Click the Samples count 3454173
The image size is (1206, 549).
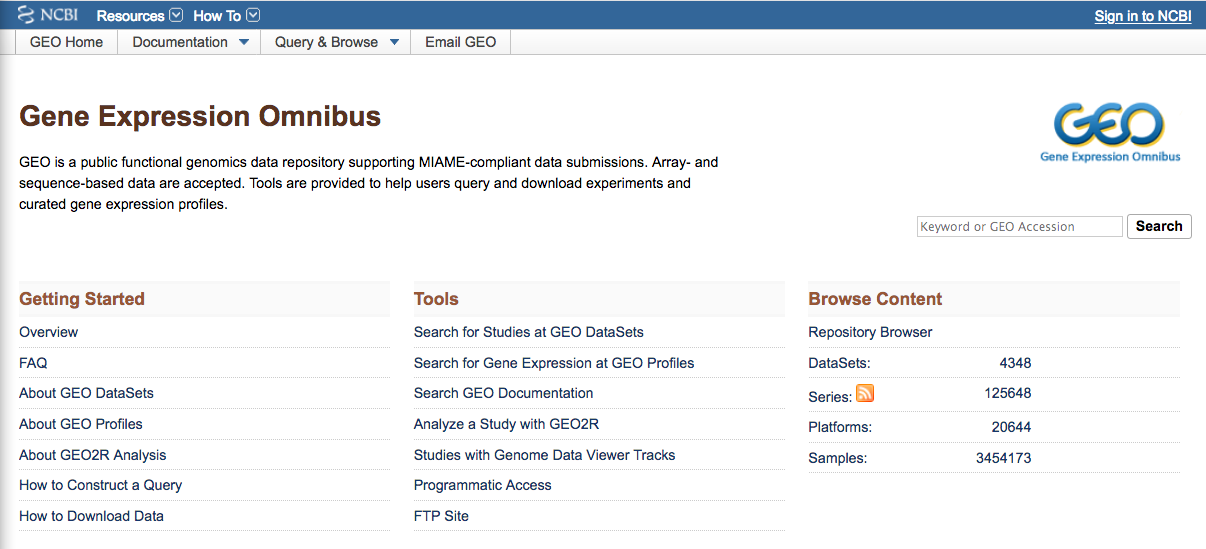click(1004, 458)
